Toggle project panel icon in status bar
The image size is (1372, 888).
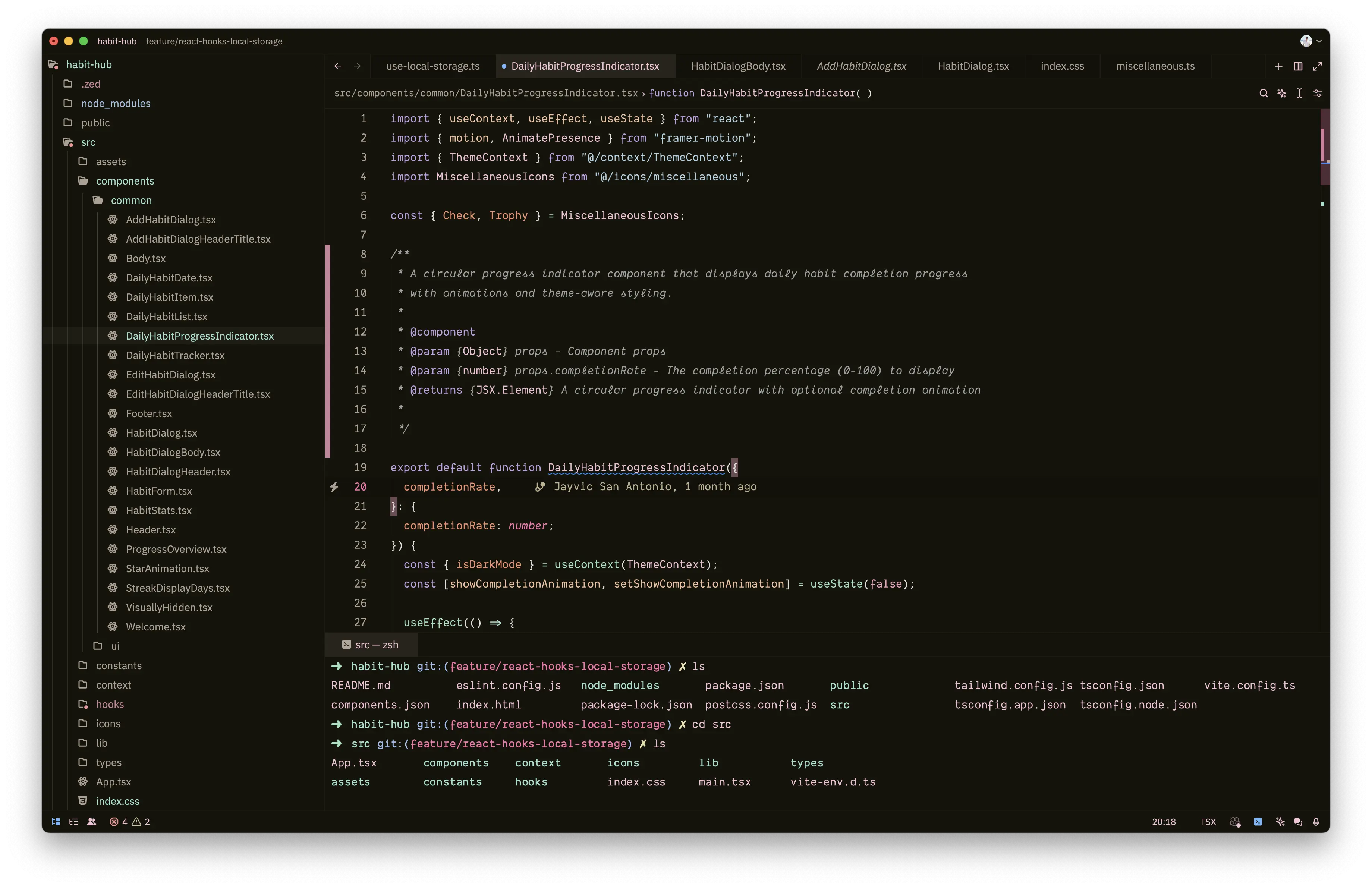pyautogui.click(x=56, y=822)
